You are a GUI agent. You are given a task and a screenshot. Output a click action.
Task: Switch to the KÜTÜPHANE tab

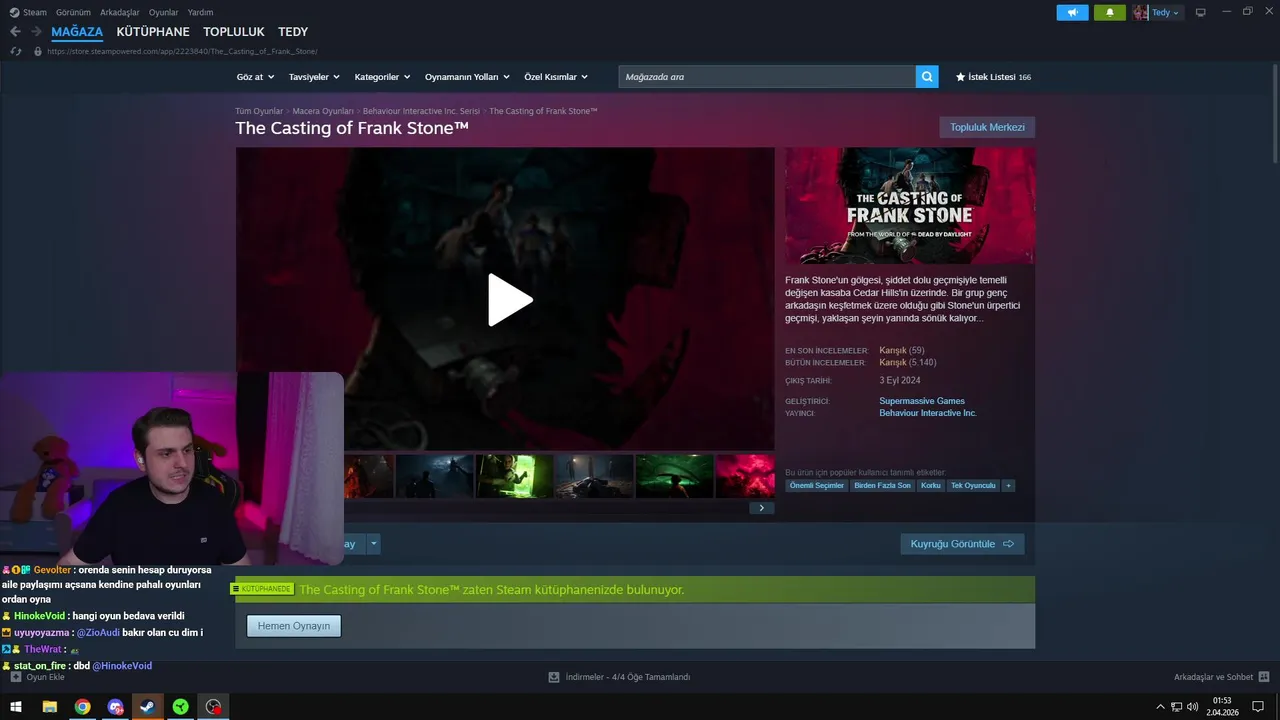153,32
